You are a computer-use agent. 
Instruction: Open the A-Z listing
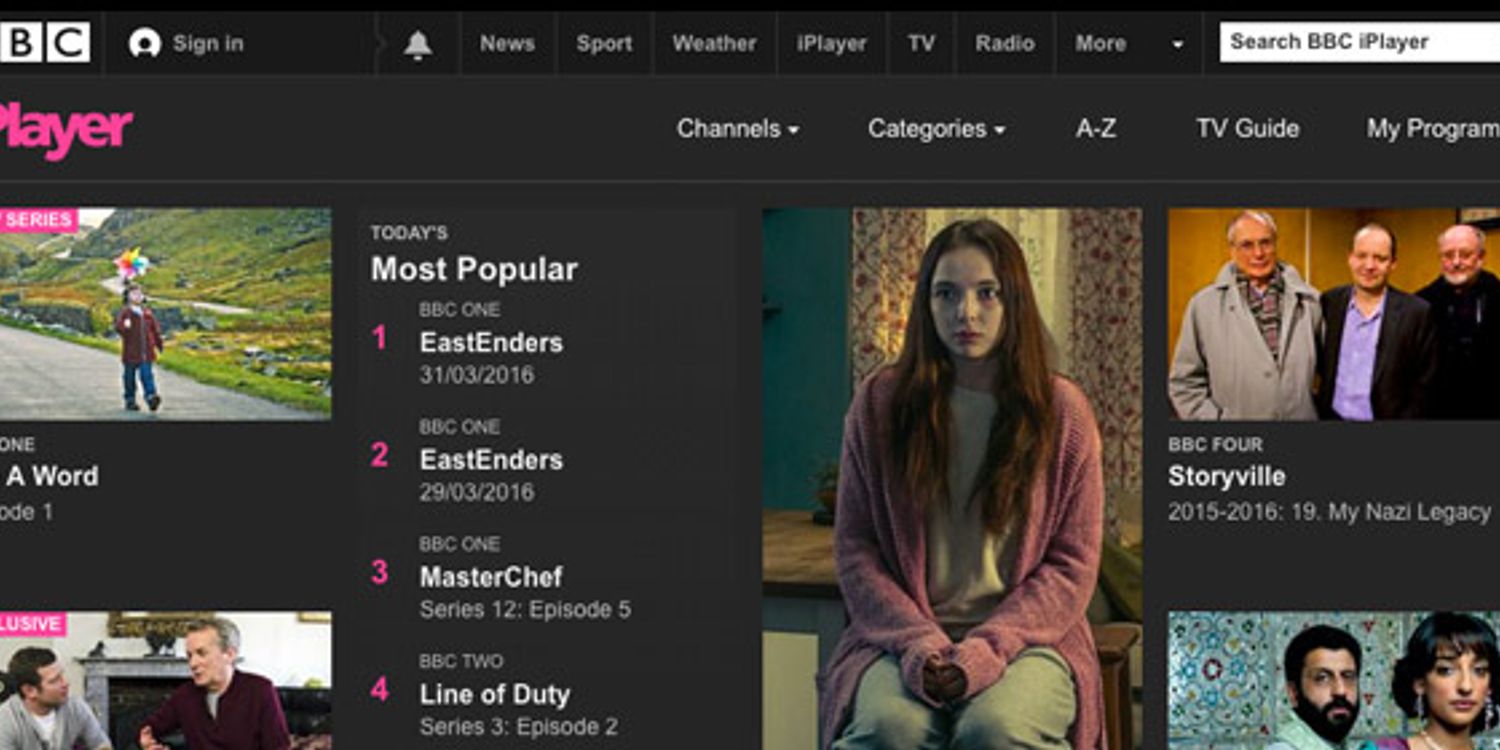point(1096,129)
